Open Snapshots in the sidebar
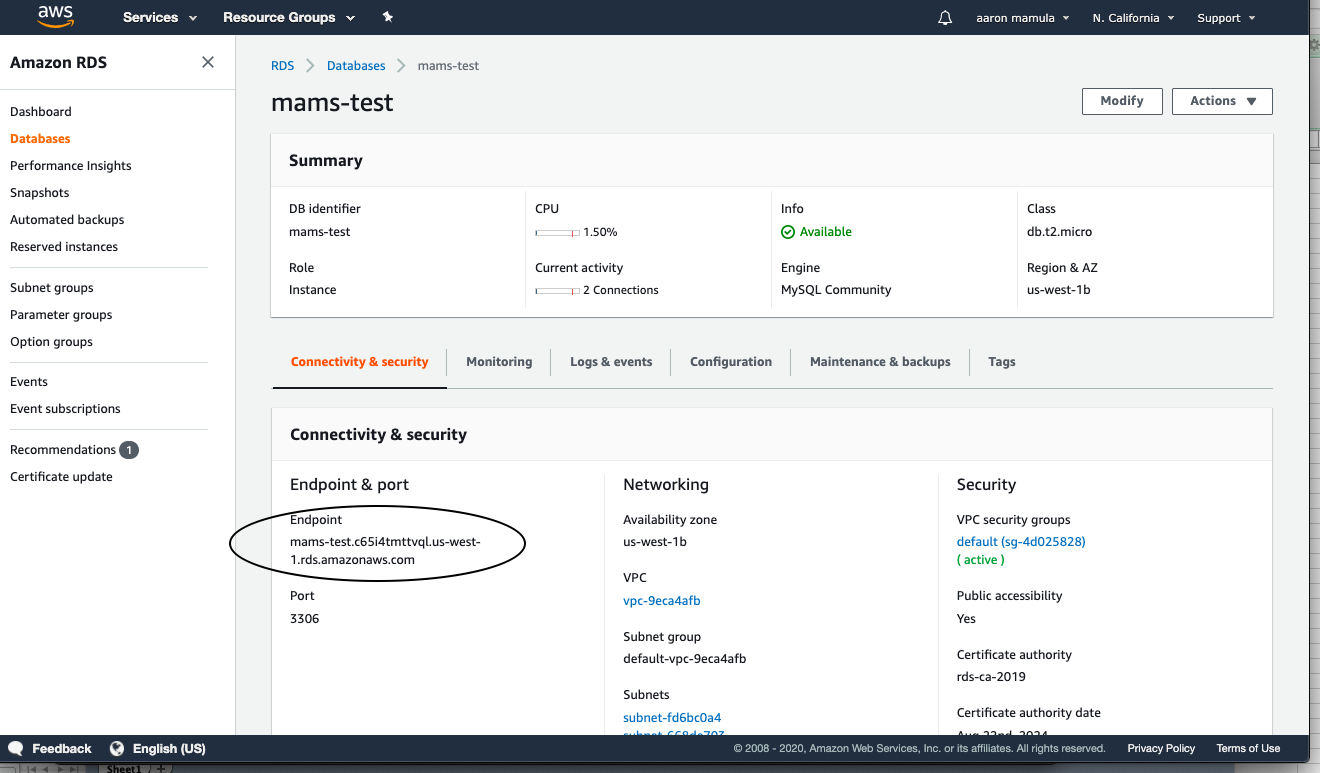This screenshot has width=1320, height=773. (40, 193)
